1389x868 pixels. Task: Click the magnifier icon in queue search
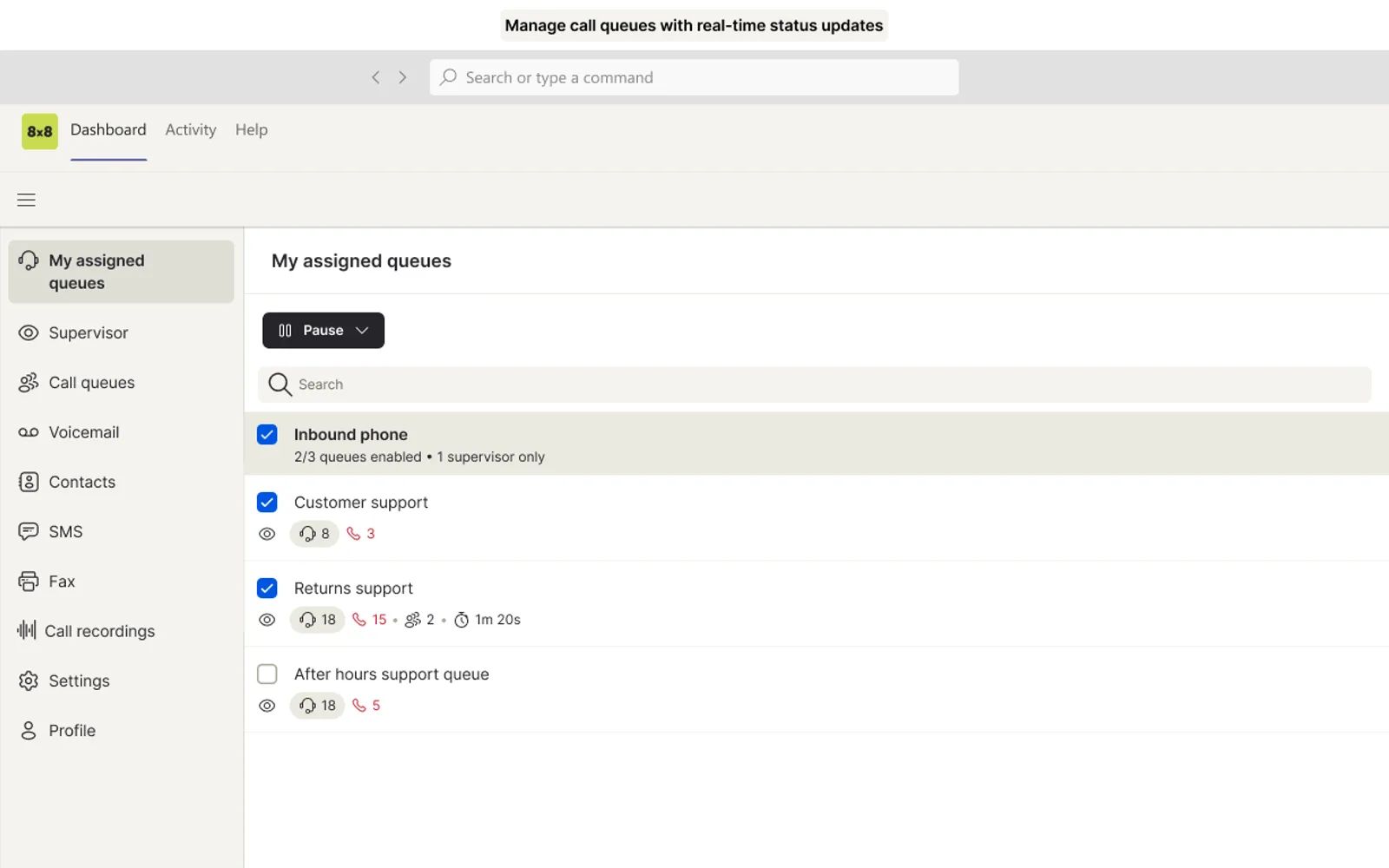pyautogui.click(x=280, y=385)
